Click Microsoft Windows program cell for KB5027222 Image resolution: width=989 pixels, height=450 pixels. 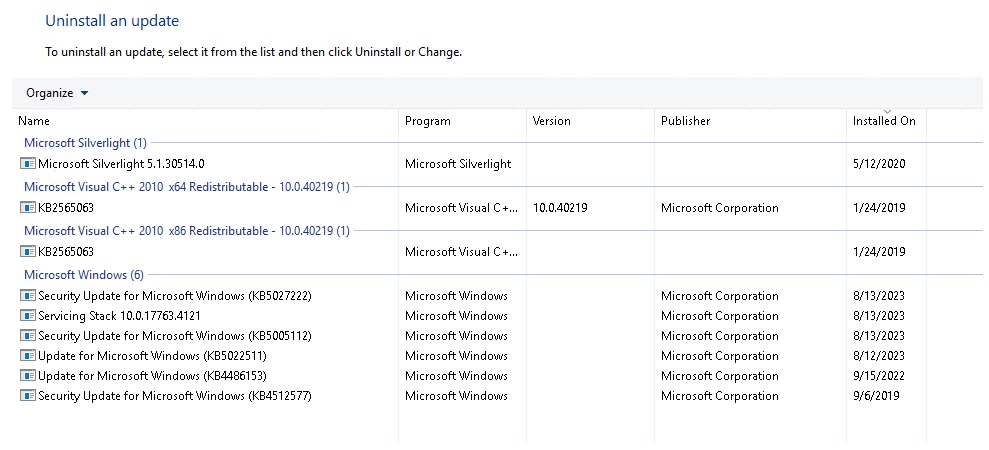(456, 295)
